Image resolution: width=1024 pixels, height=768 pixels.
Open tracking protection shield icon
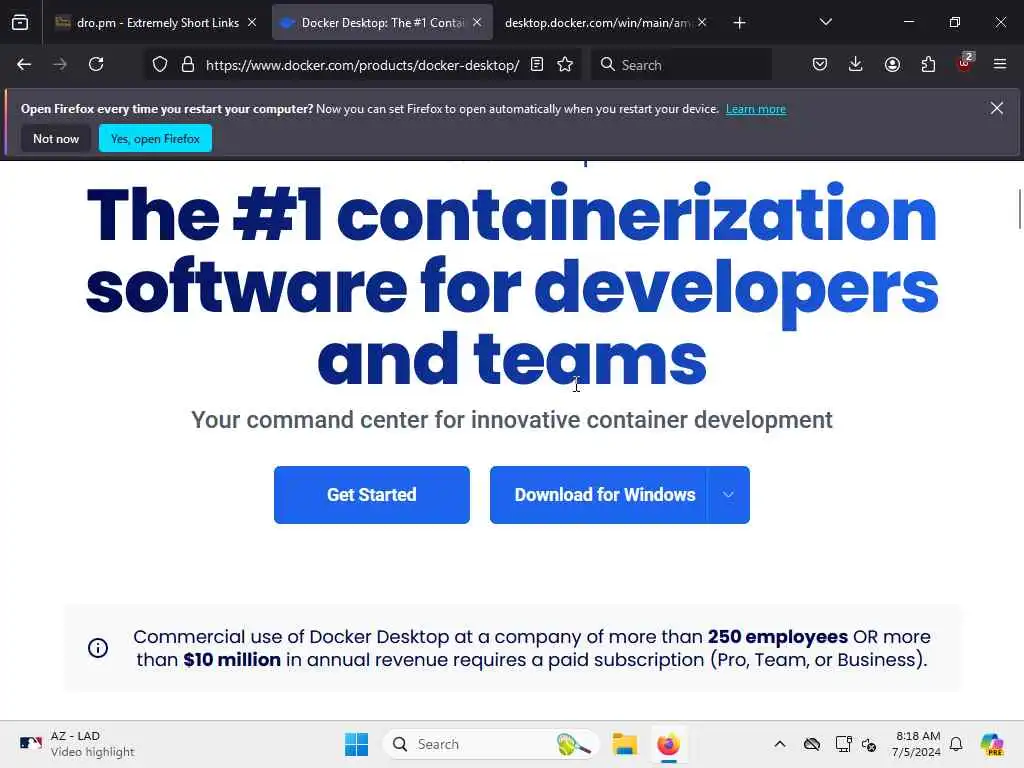(x=160, y=65)
